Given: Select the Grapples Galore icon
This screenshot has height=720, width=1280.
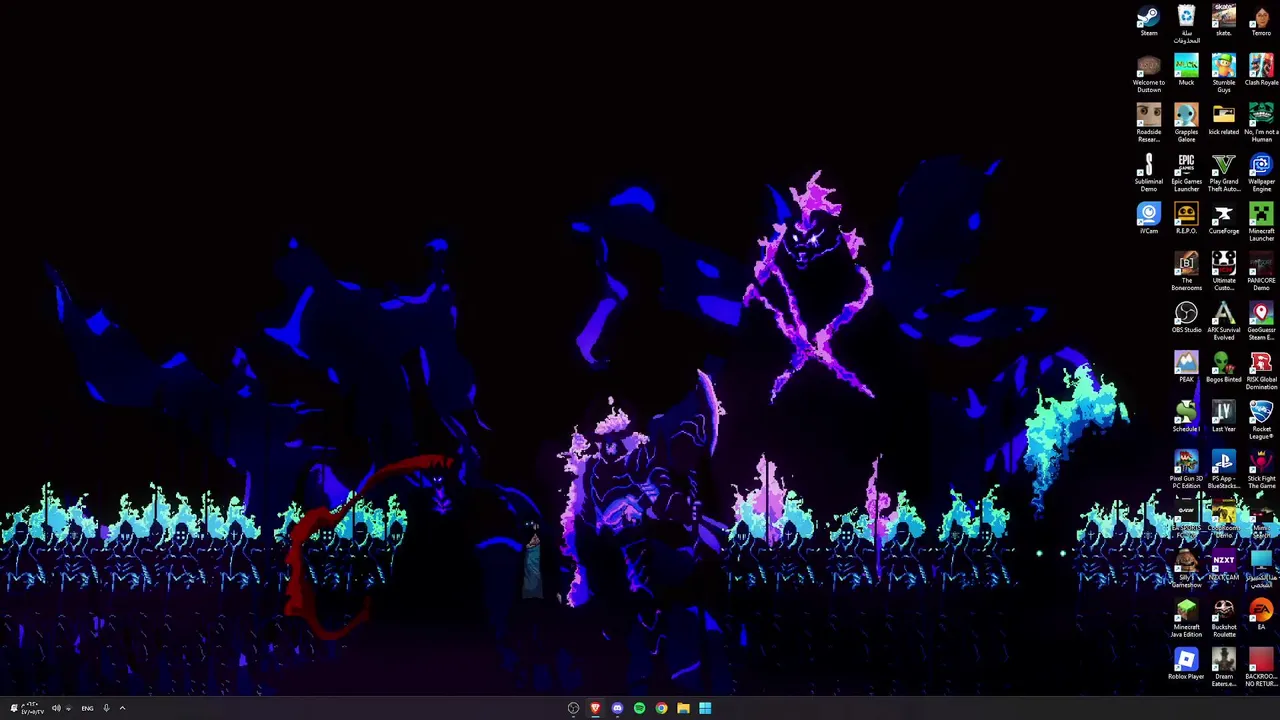Looking at the screenshot, I should pos(1186,123).
